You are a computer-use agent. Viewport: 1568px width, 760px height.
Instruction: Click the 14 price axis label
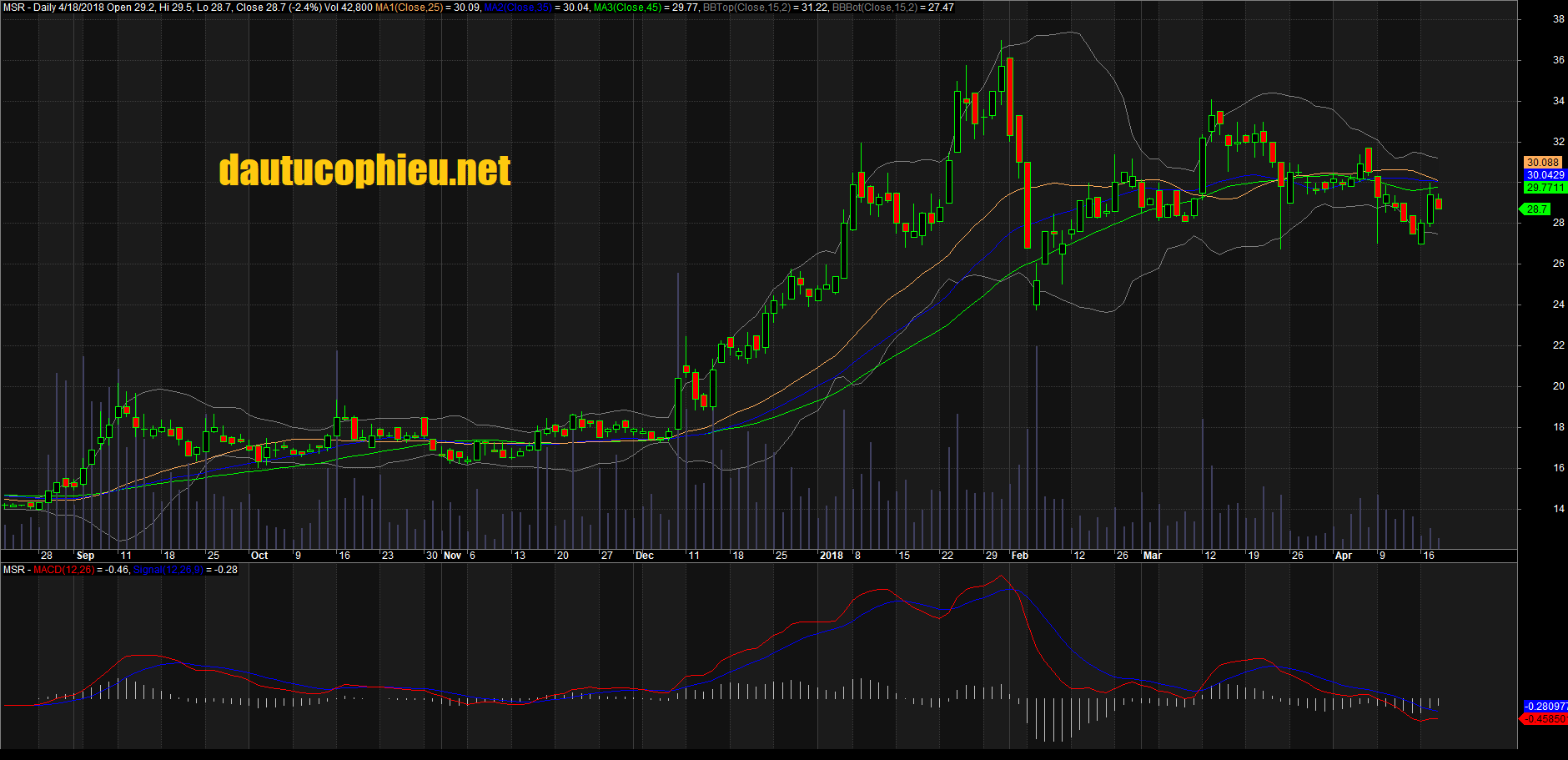tap(1558, 509)
